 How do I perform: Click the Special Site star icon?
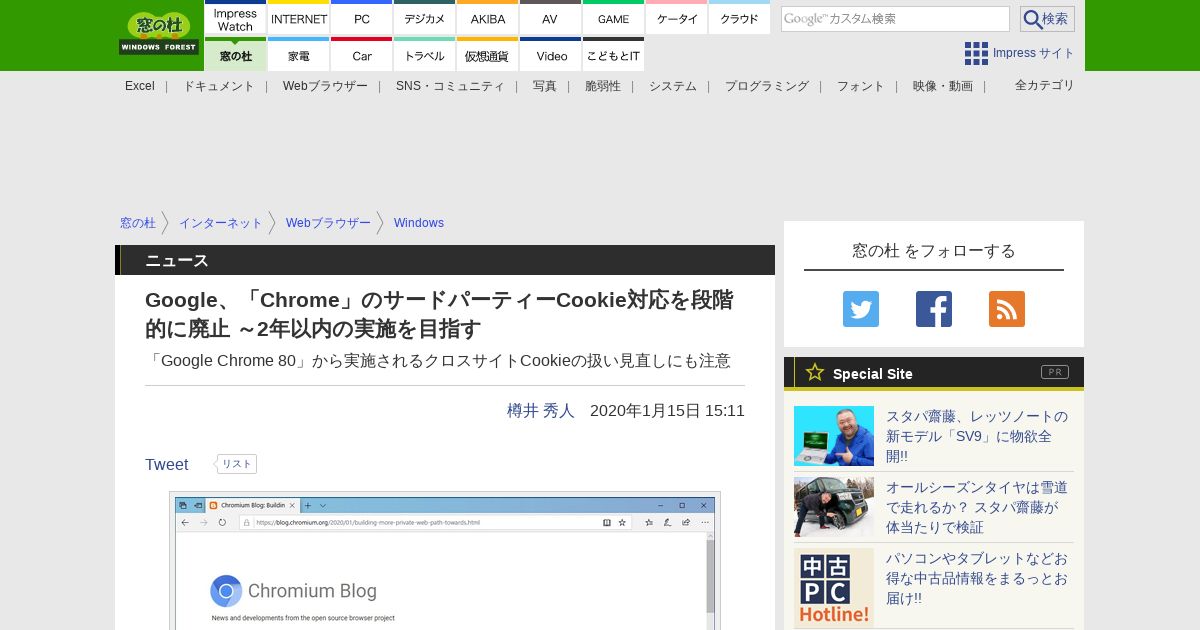click(815, 372)
